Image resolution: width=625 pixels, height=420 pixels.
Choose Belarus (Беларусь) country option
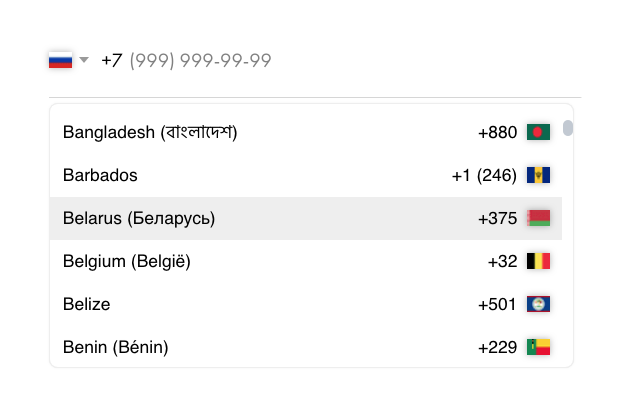coord(139,218)
